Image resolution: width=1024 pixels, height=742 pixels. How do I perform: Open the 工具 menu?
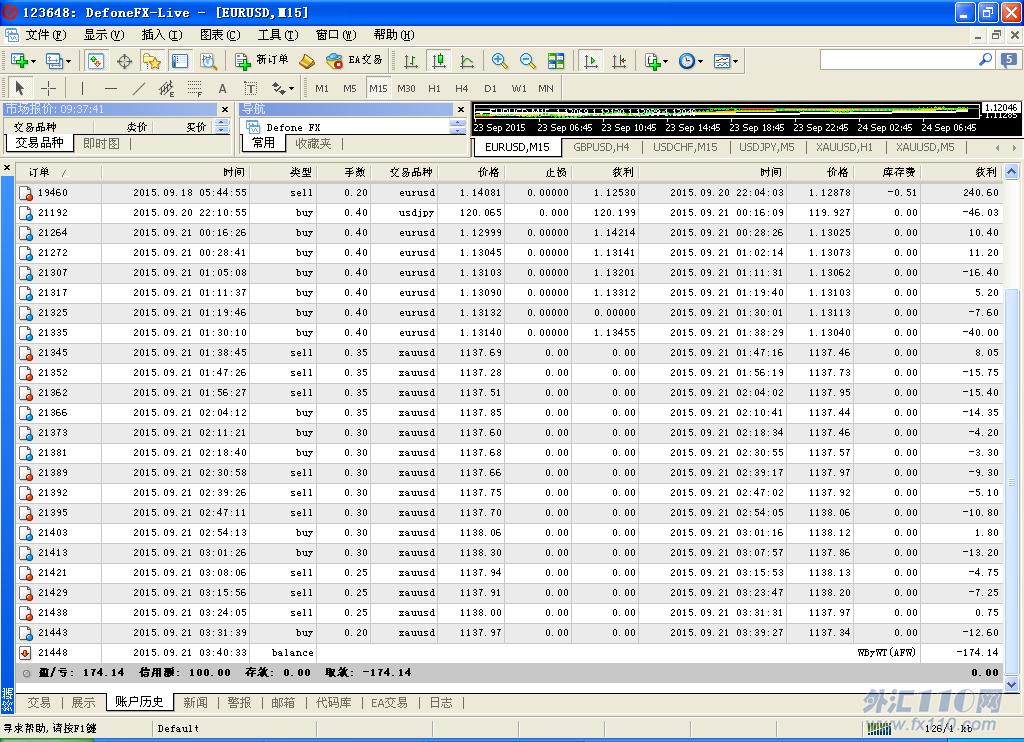click(278, 35)
